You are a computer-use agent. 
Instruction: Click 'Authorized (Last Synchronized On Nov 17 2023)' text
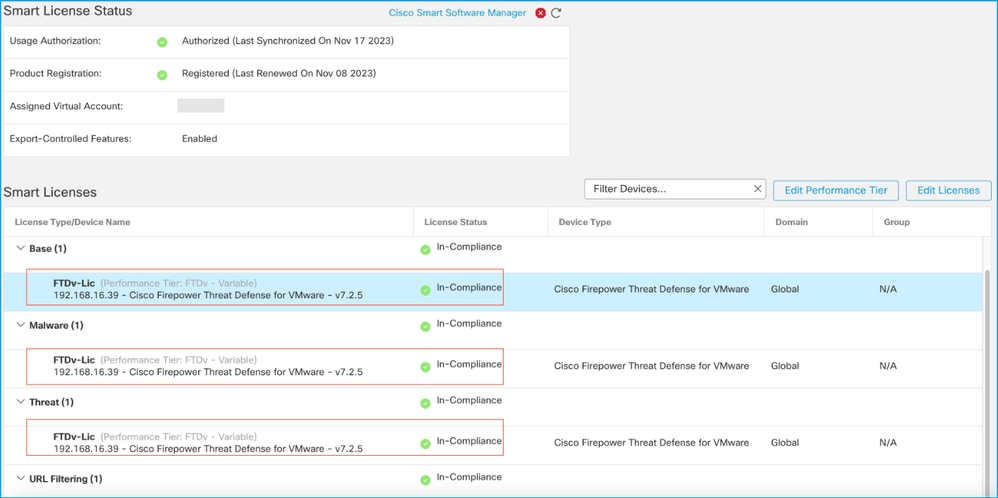tap(288, 41)
